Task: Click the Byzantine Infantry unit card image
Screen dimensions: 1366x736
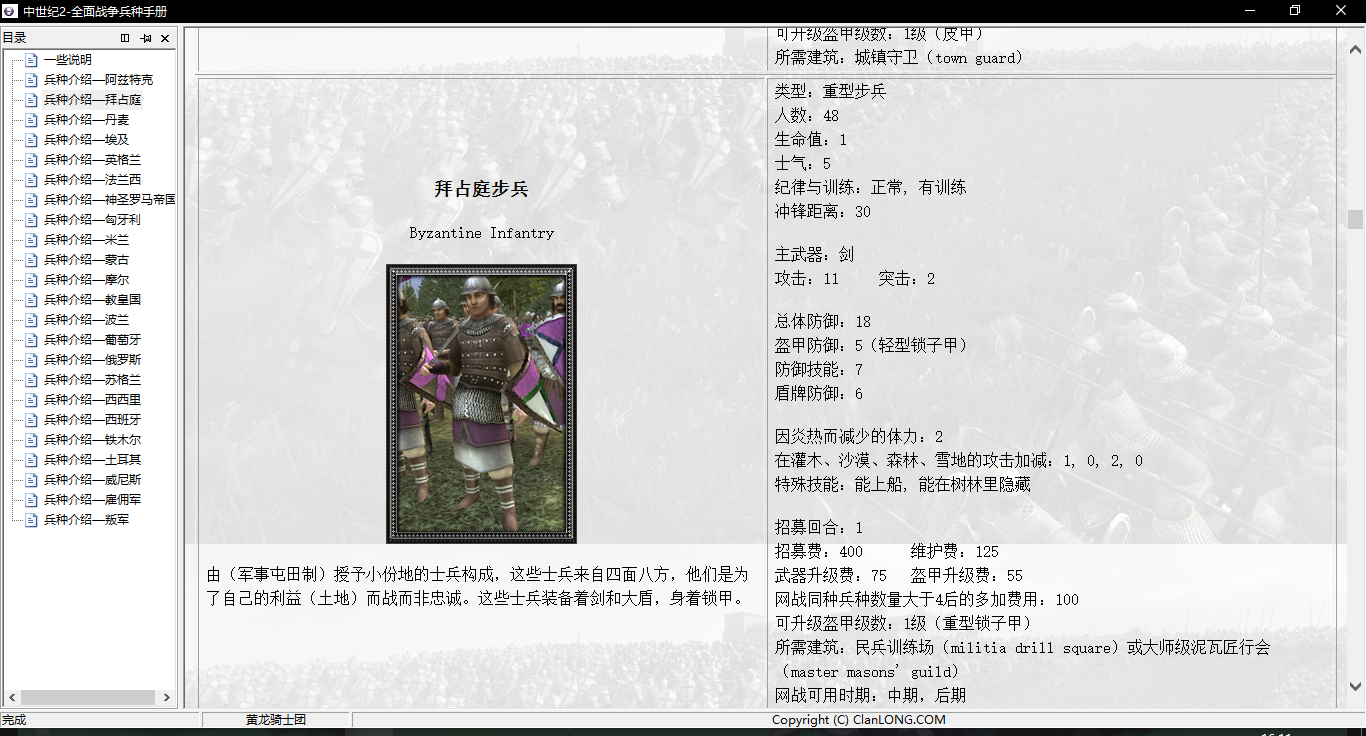Action: (482, 404)
